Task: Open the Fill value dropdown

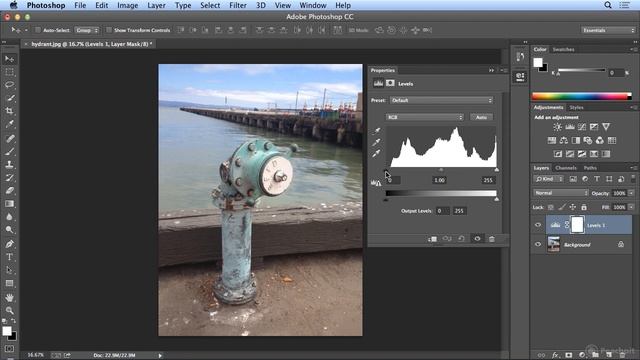Action: click(631, 207)
